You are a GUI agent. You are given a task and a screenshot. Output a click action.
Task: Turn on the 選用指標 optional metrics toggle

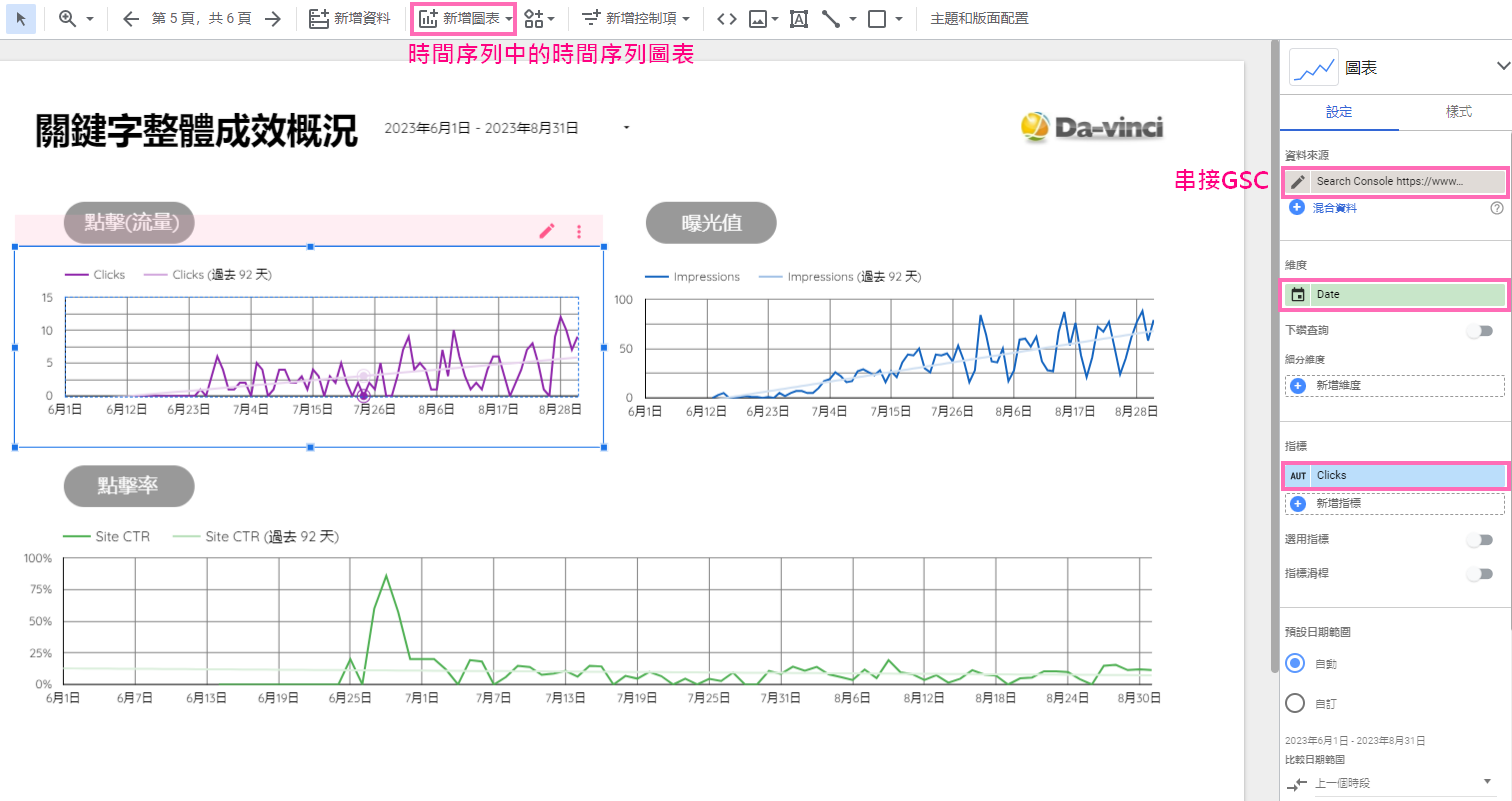point(1479,540)
